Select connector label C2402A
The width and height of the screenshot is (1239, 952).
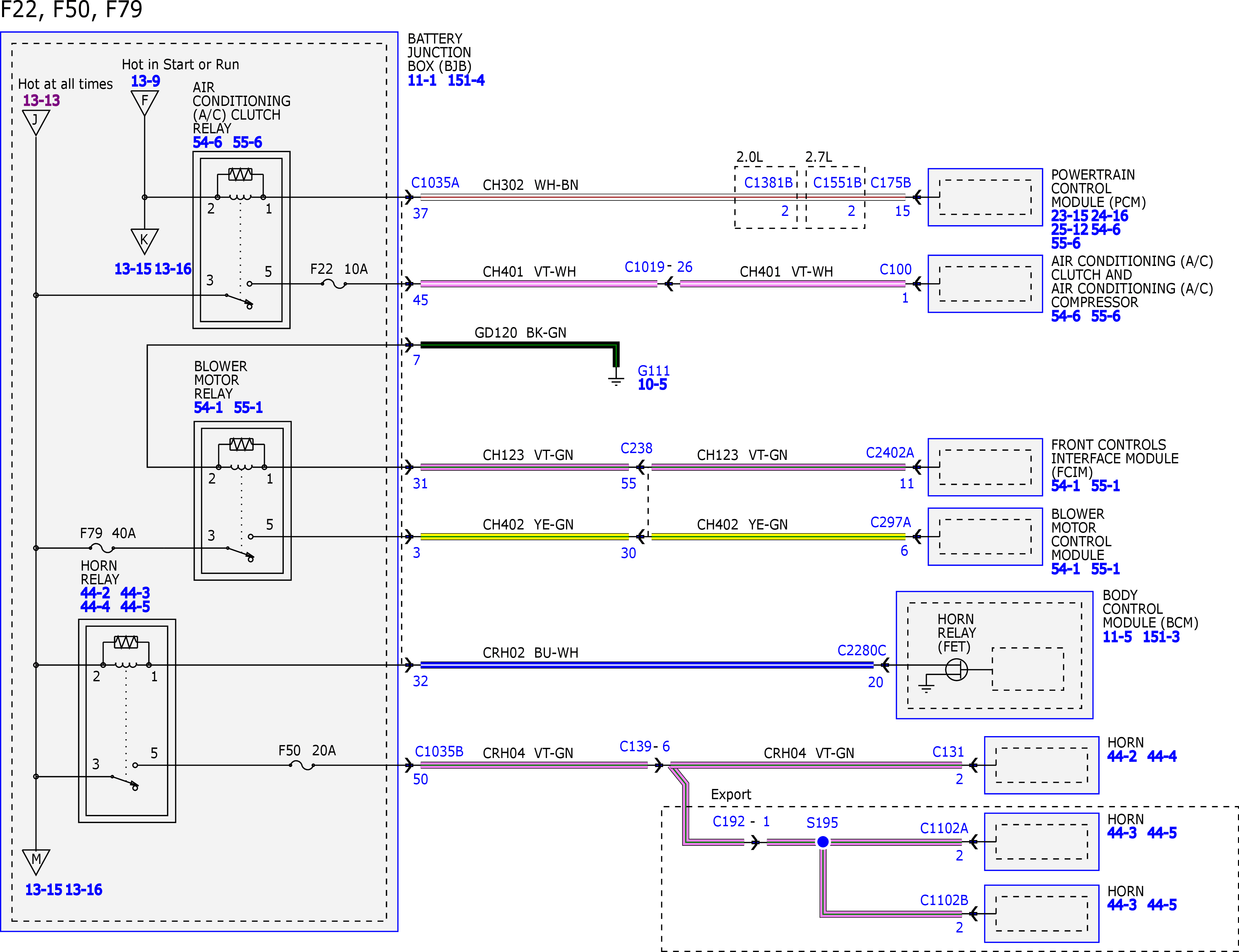click(890, 453)
